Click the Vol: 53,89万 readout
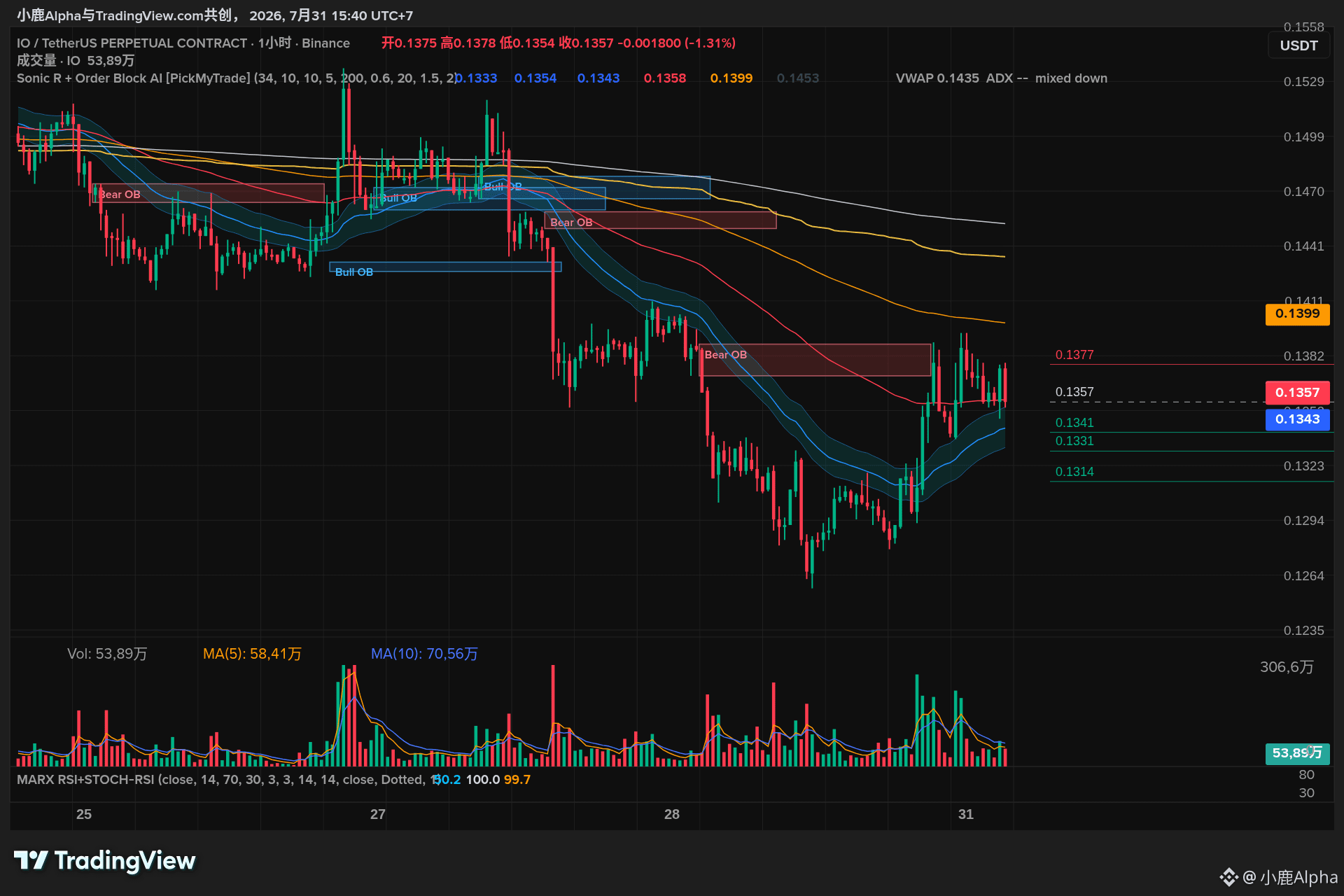Viewport: 1344px width, 896px height. pyautogui.click(x=107, y=654)
